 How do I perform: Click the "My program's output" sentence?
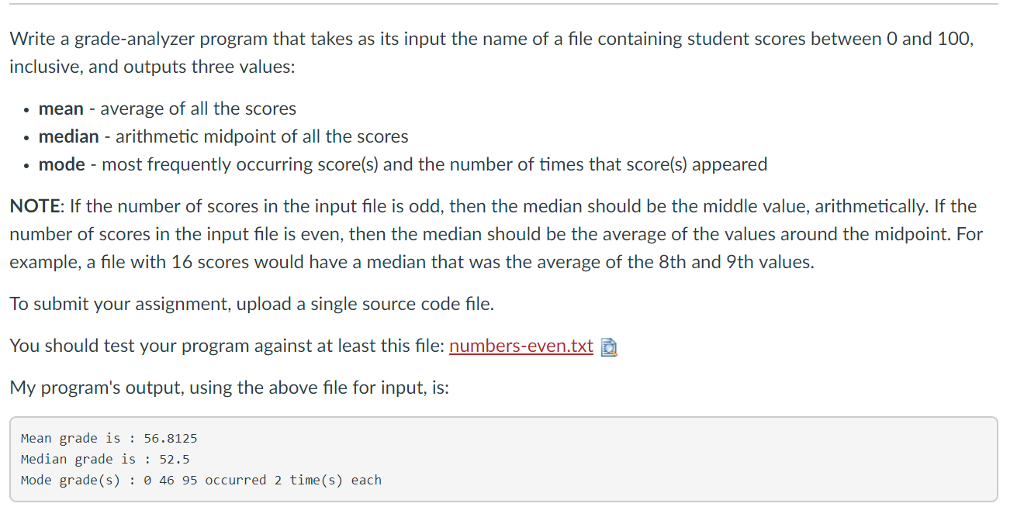pos(229,387)
